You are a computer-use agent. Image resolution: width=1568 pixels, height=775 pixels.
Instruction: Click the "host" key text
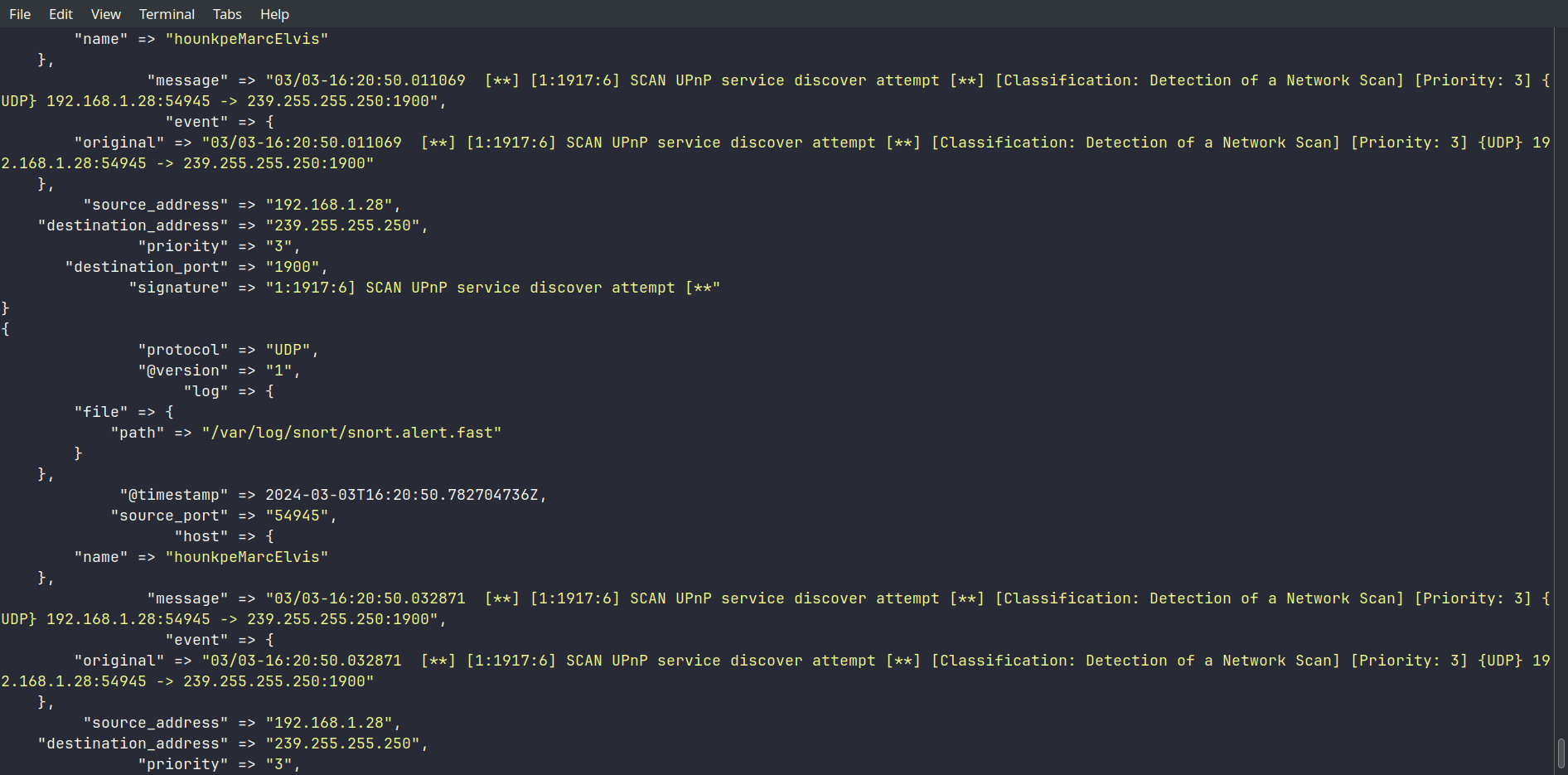[201, 536]
